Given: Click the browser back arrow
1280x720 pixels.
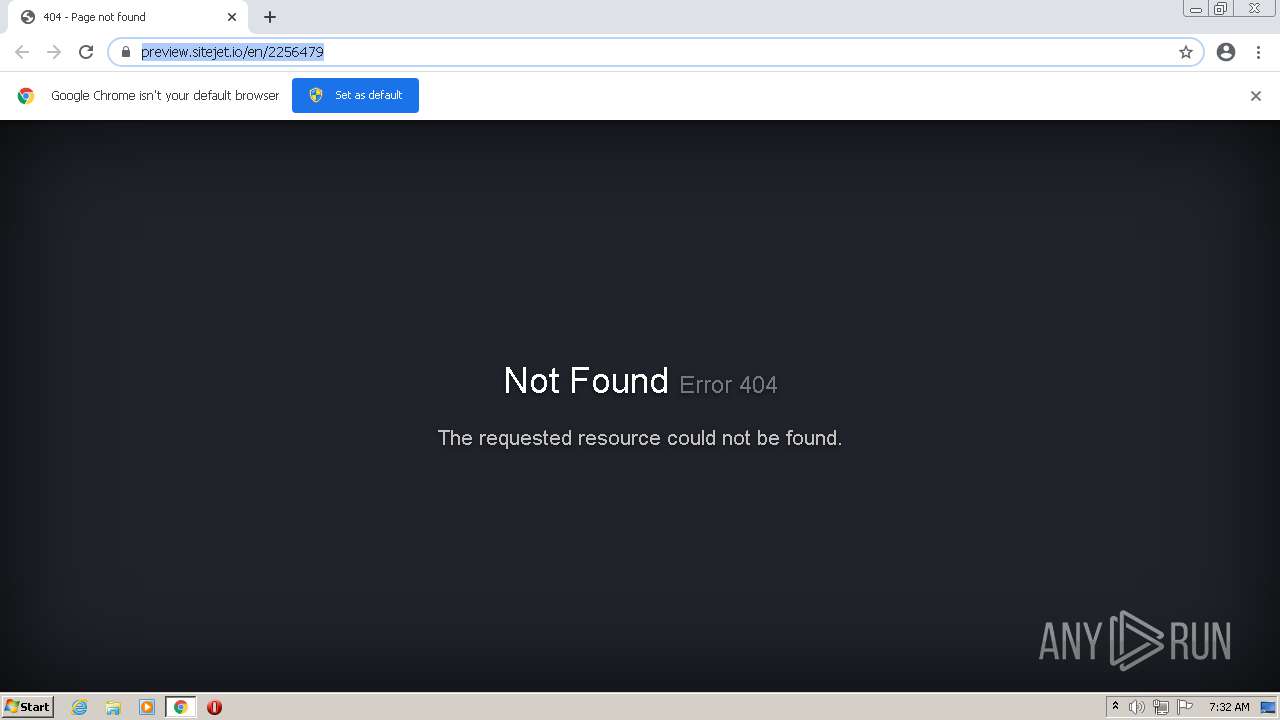Looking at the screenshot, I should pos(22,52).
